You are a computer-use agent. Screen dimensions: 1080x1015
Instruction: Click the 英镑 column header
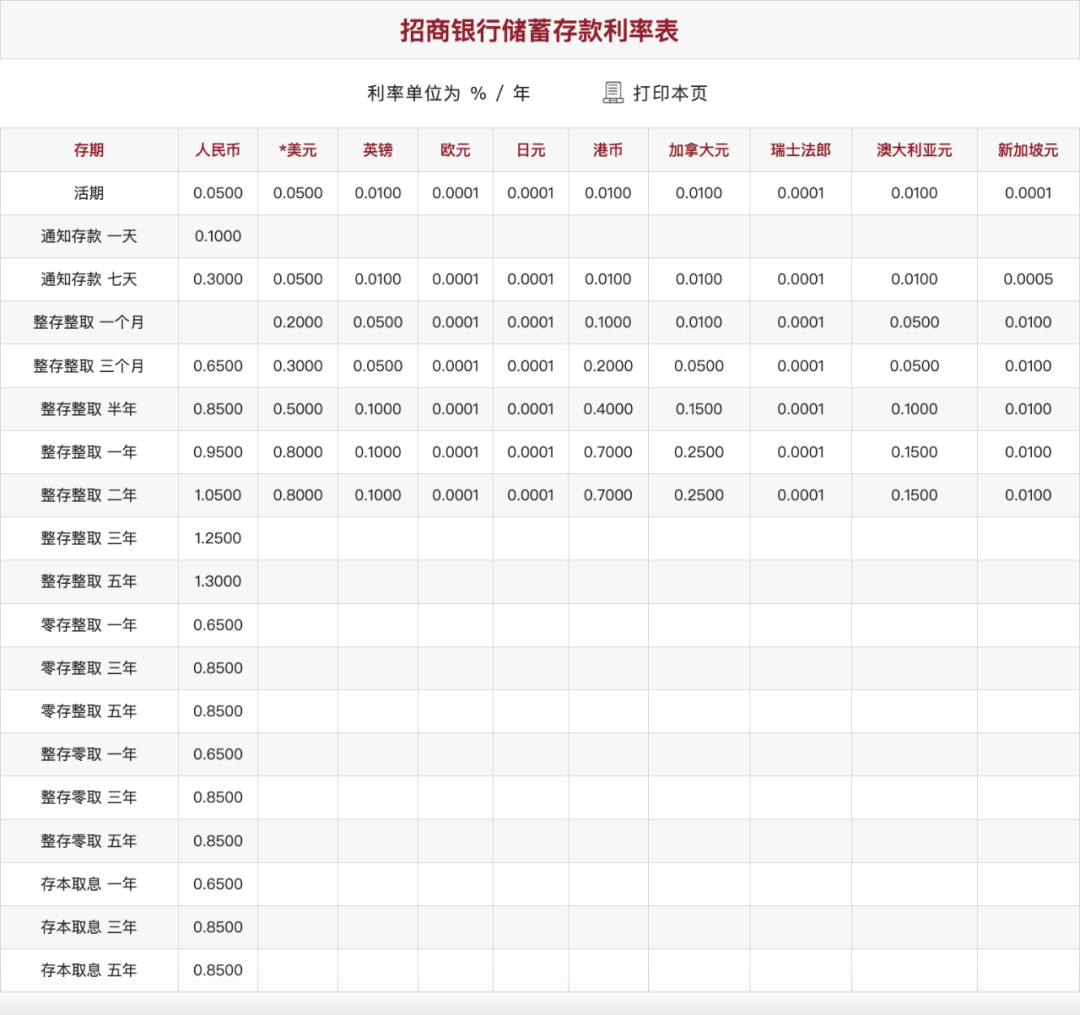coord(377,150)
